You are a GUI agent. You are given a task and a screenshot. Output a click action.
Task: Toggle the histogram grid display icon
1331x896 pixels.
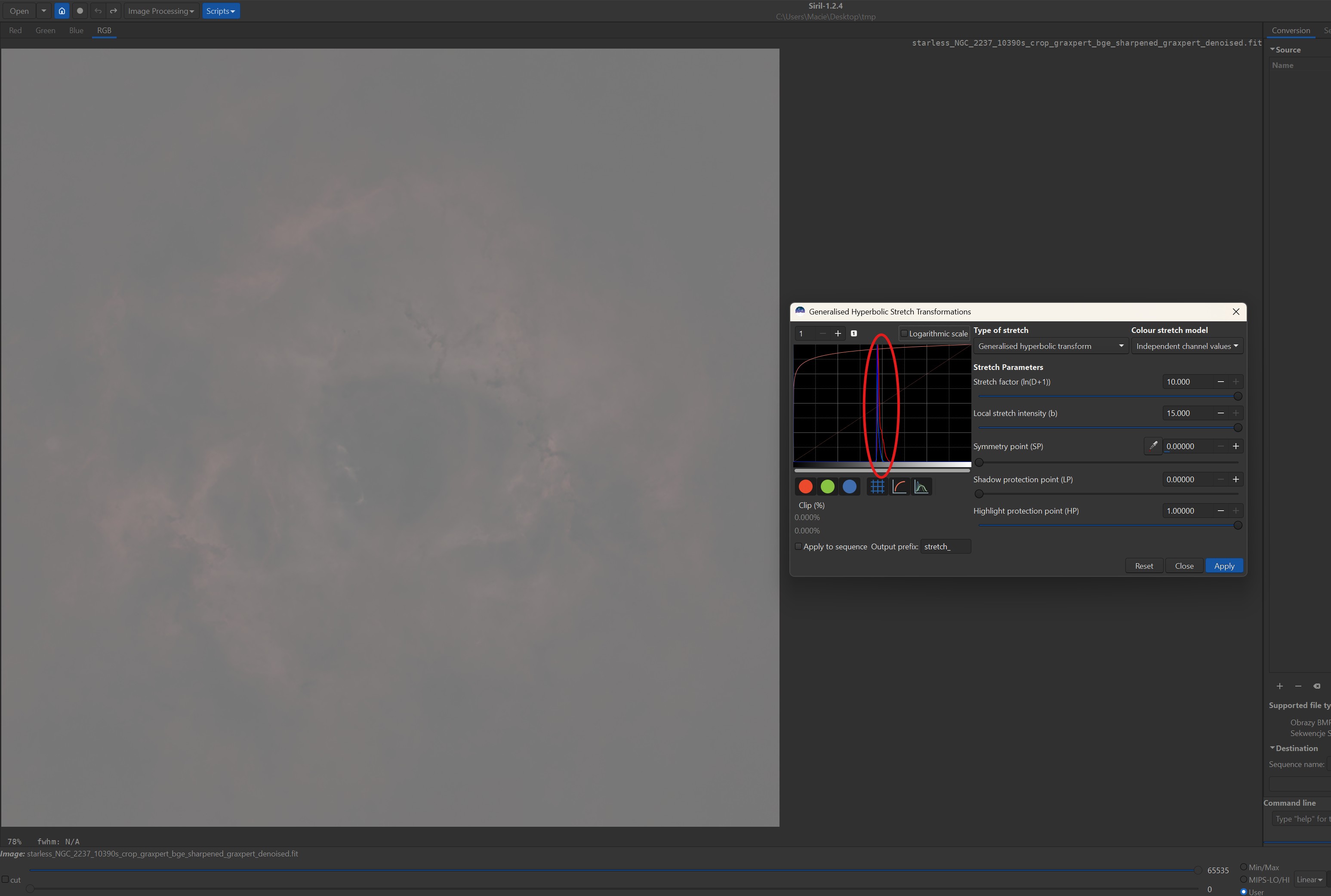coord(877,486)
